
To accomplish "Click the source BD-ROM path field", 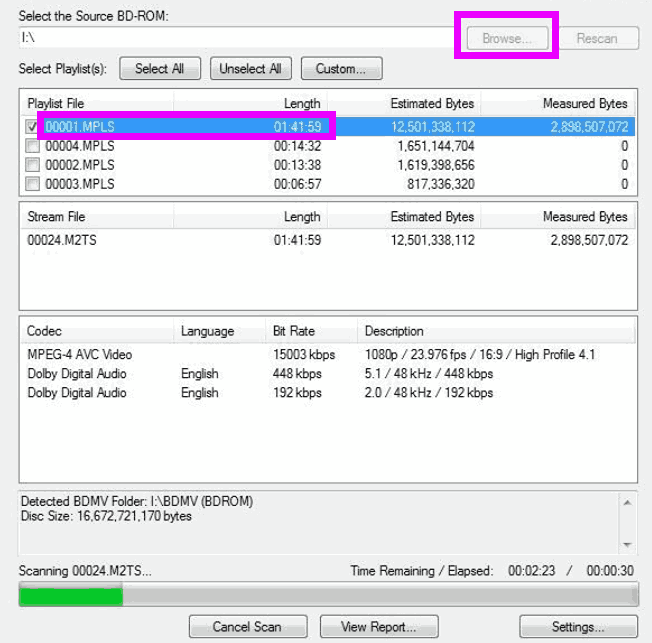I will pos(235,38).
